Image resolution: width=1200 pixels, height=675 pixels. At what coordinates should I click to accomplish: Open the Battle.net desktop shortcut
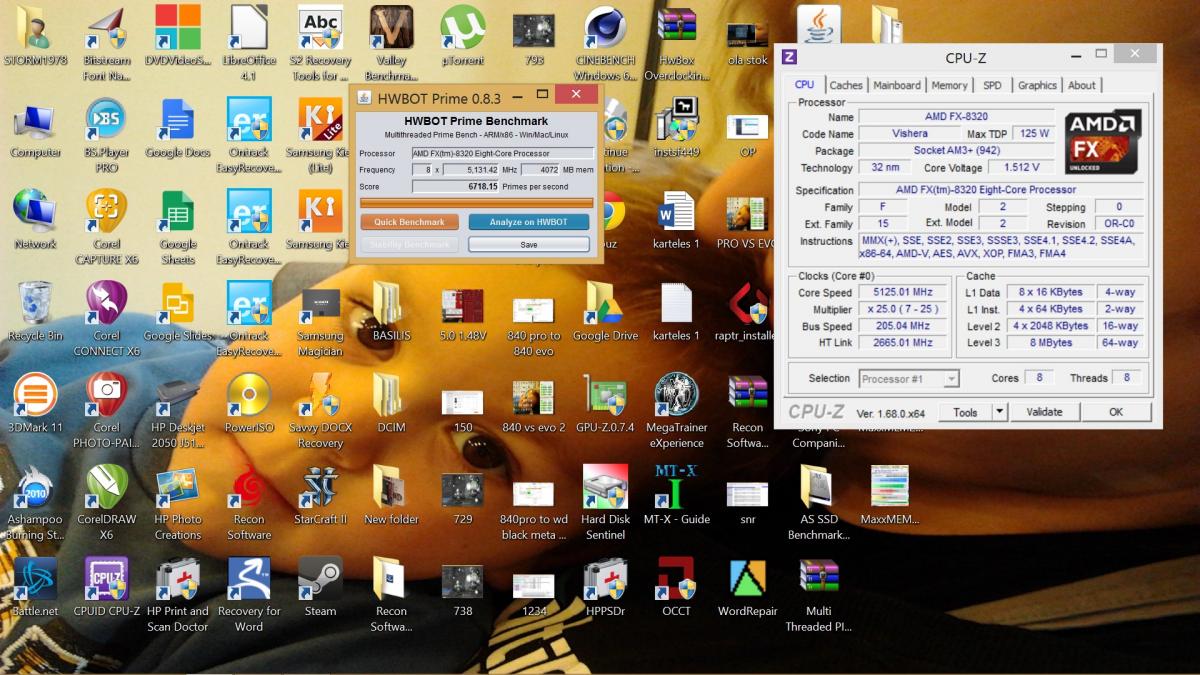[x=35, y=579]
